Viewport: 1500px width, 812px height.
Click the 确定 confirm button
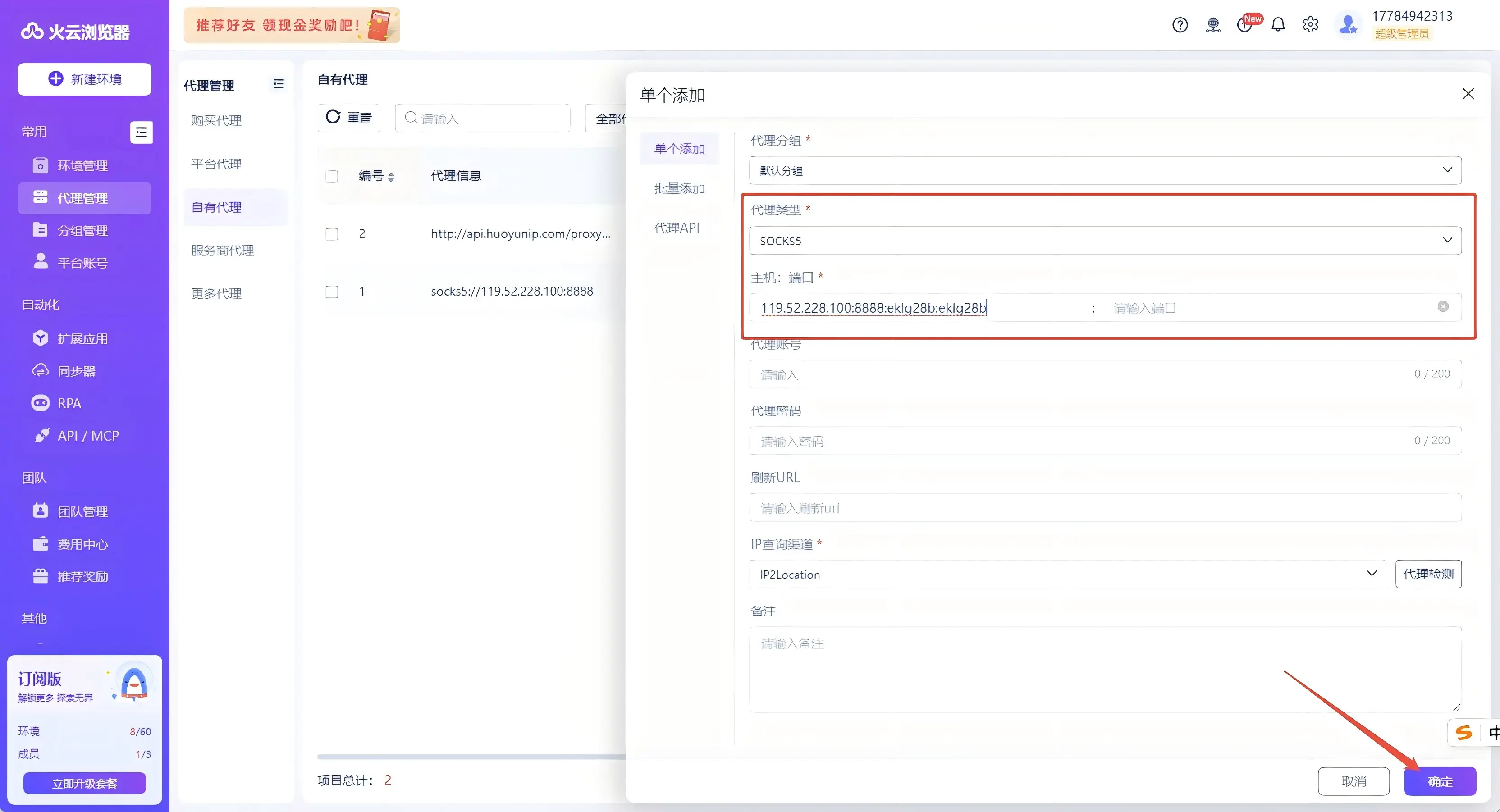pyautogui.click(x=1440, y=781)
